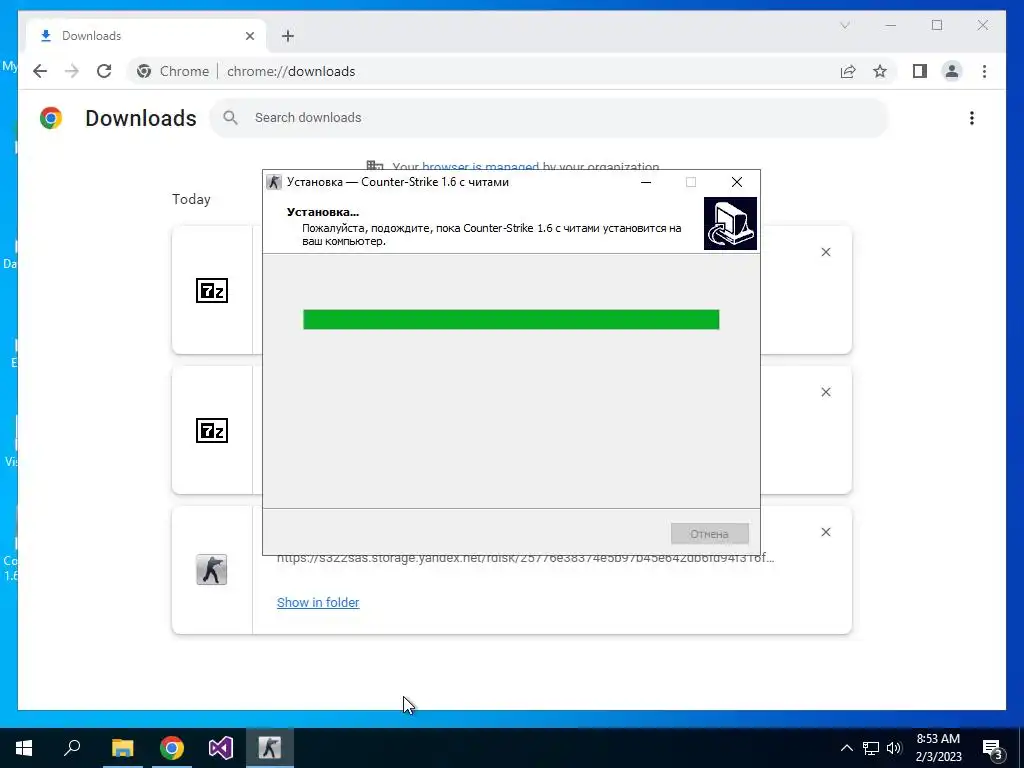1024x768 pixels.
Task: Open Windows taskbar search
Action: [72, 748]
